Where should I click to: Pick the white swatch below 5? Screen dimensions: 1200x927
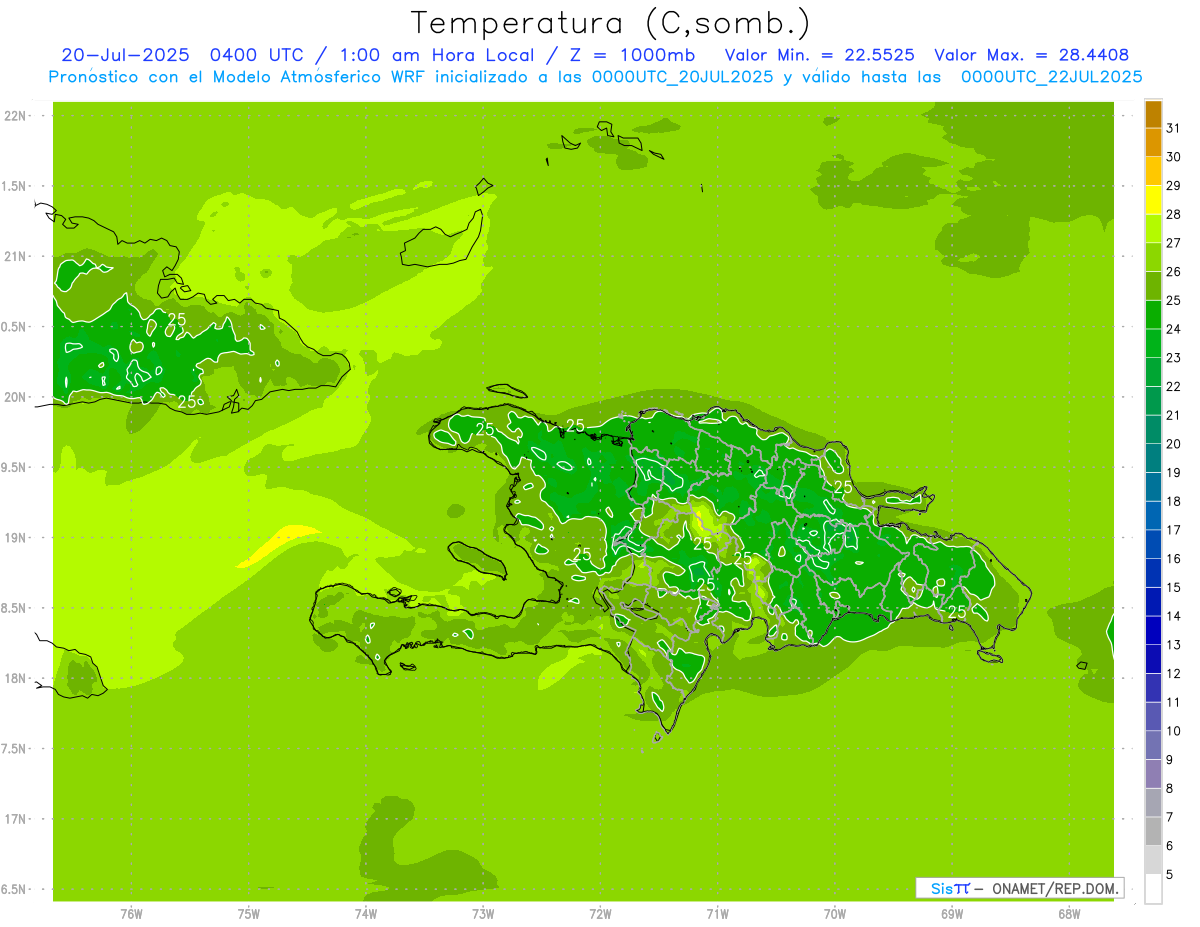[x=1153, y=889]
